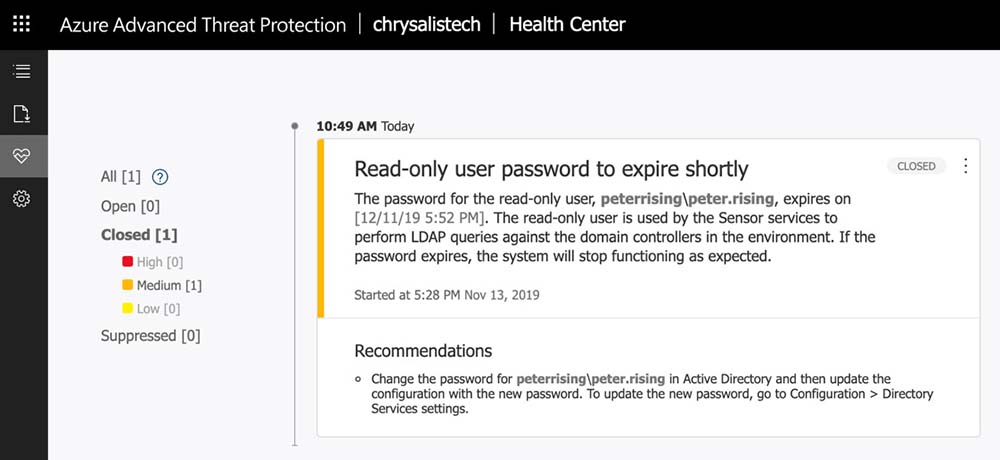Open the app launcher waffle icon
Image resolution: width=1000 pixels, height=460 pixels.
(22, 24)
